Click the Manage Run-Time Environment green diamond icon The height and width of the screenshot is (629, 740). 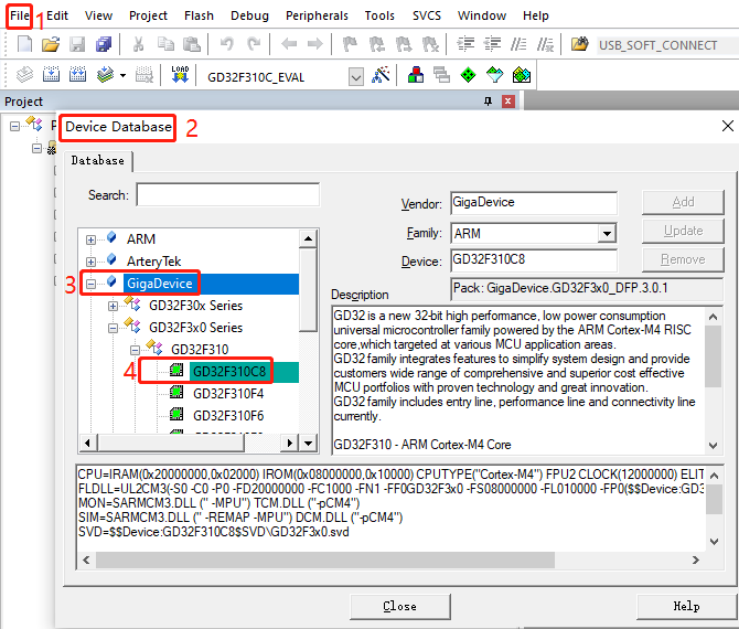[x=468, y=76]
